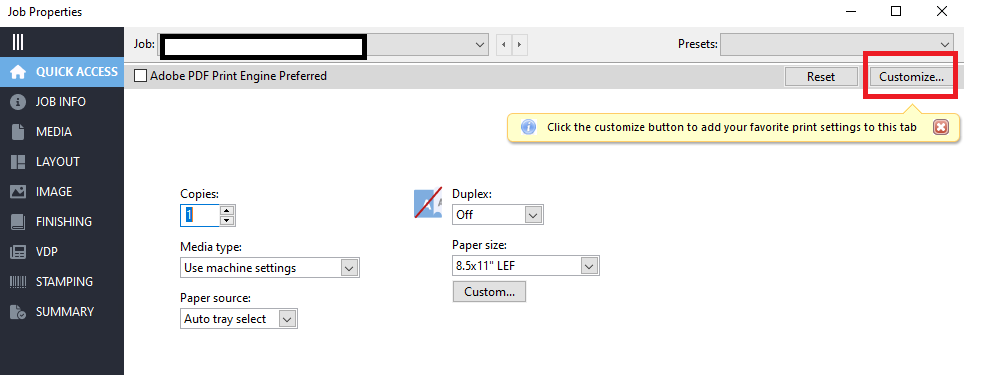Switch to the Media tab

pos(62,132)
